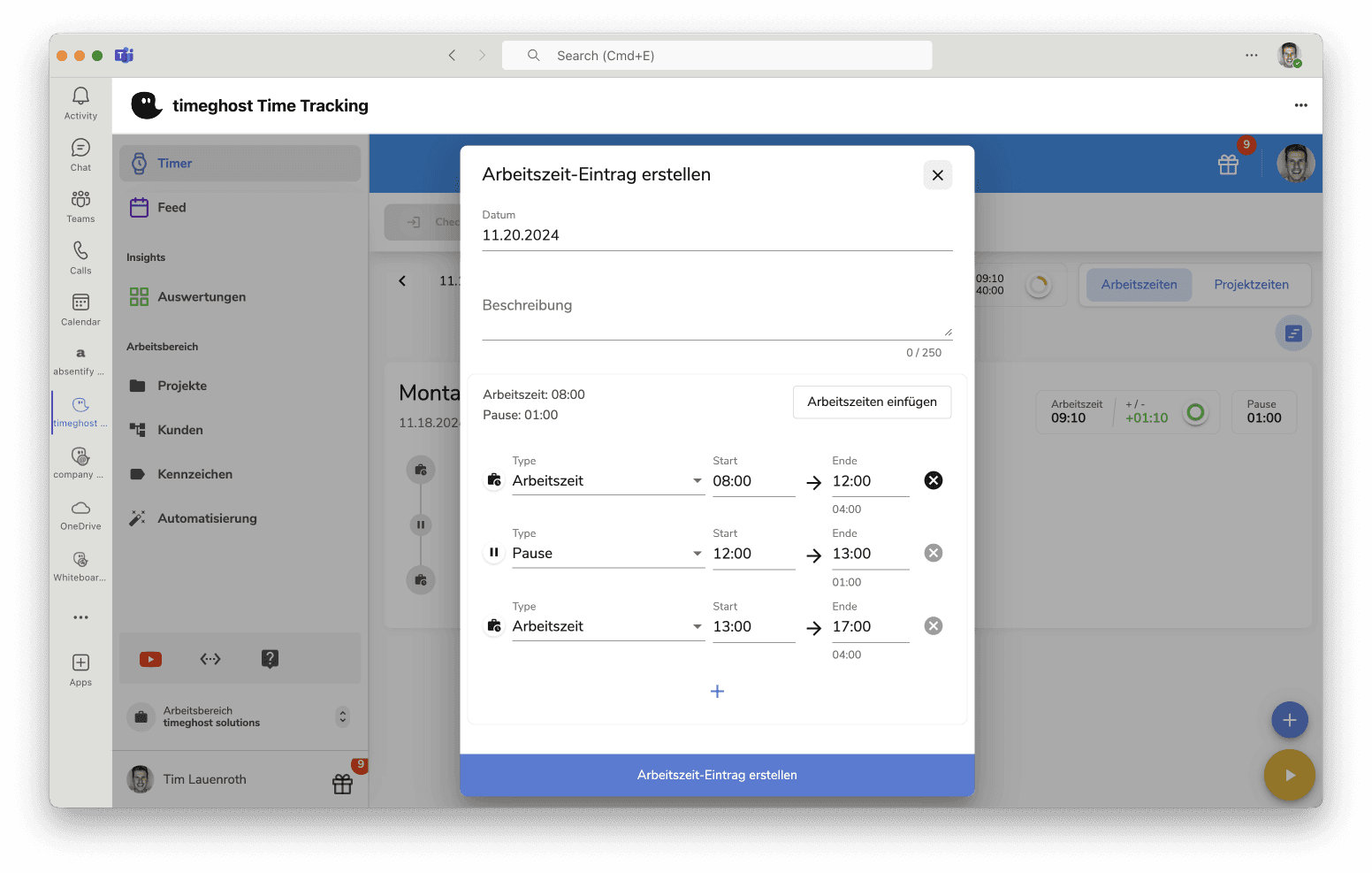
Task: Delete the first Arbeitszeit row 08:00–12:00
Action: [933, 480]
